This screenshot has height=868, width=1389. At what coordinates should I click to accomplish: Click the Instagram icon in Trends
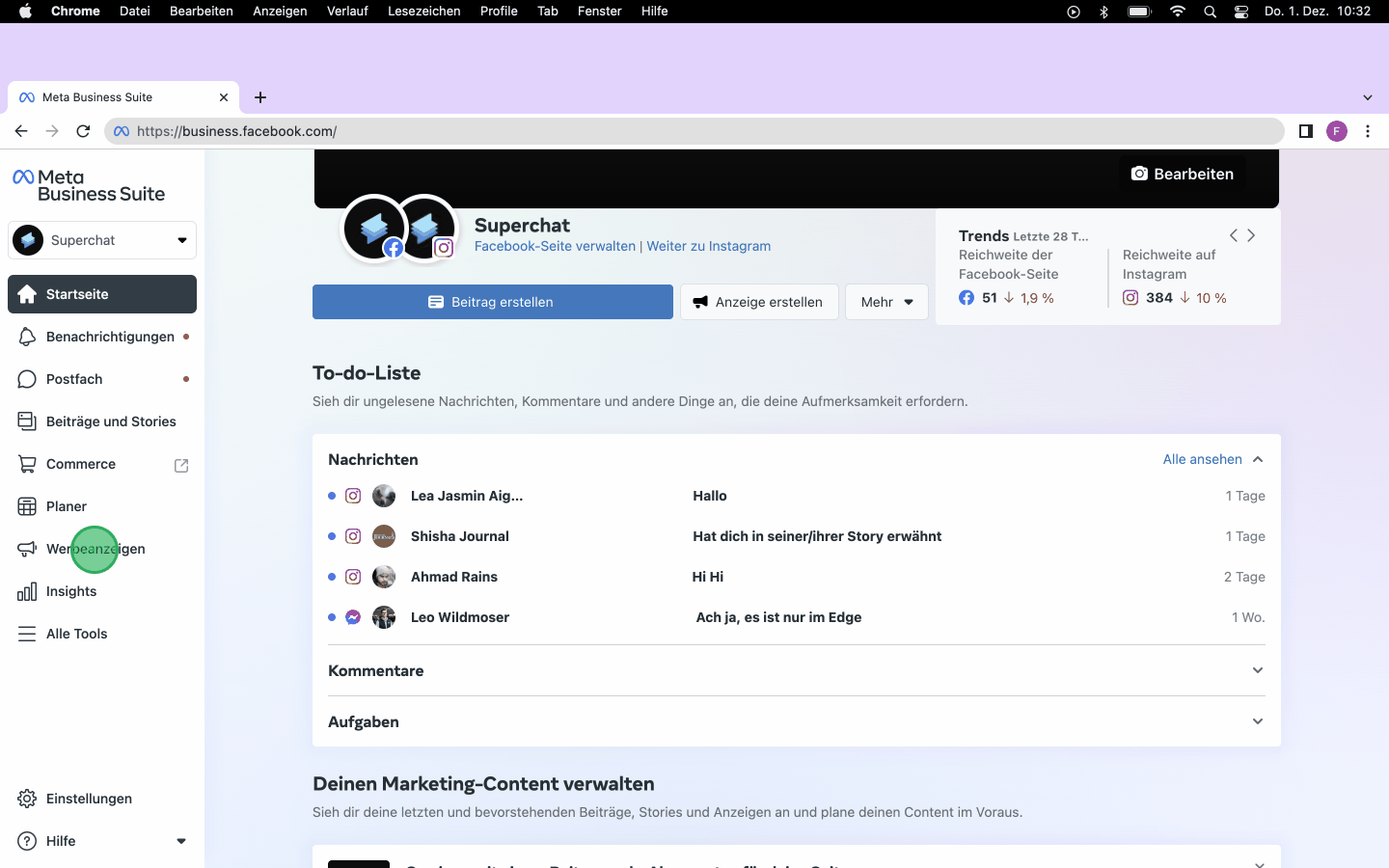tap(1130, 298)
